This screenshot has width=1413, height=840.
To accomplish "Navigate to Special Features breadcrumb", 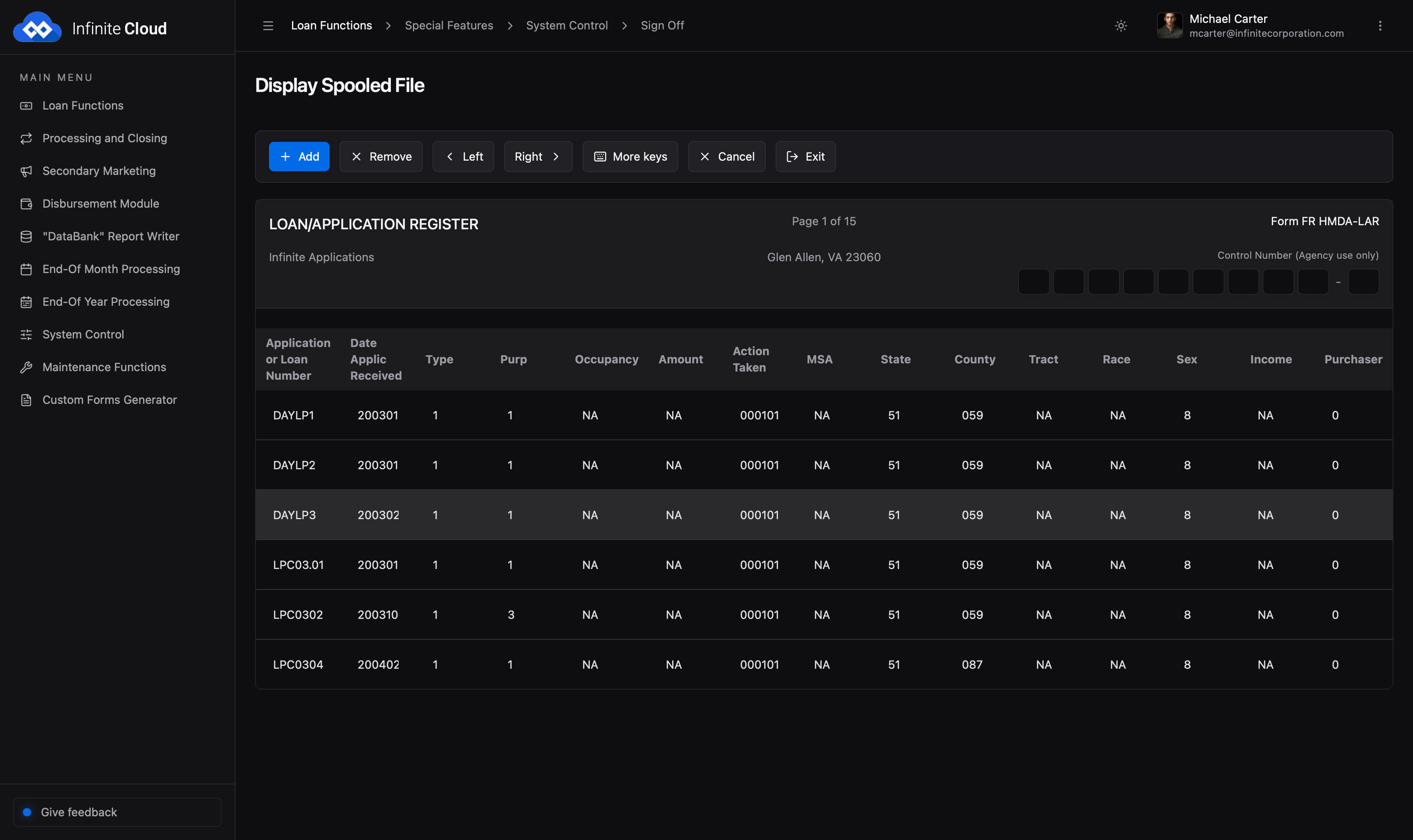I will point(449,25).
